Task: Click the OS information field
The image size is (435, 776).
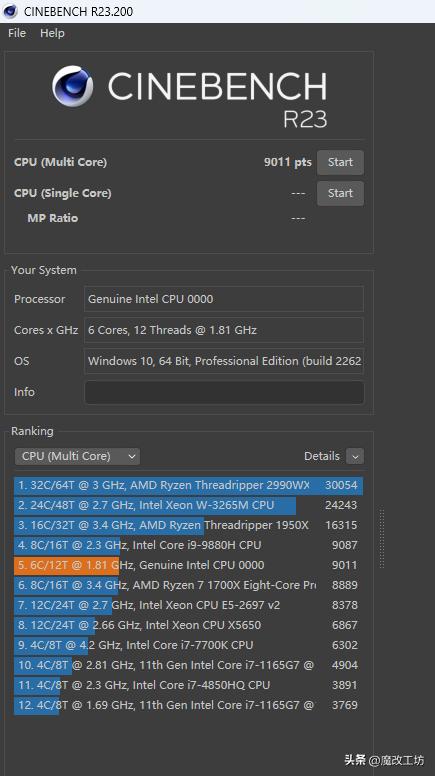Action: click(224, 361)
